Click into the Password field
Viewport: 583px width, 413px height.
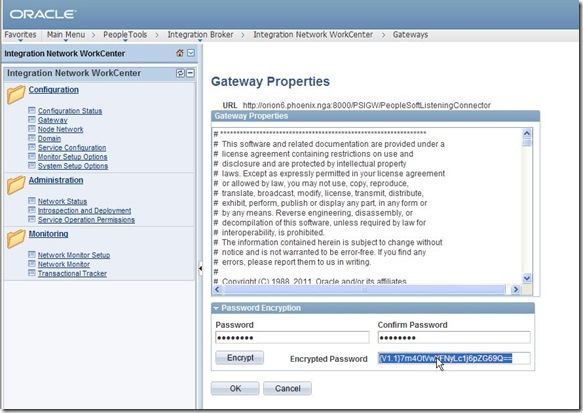point(292,338)
